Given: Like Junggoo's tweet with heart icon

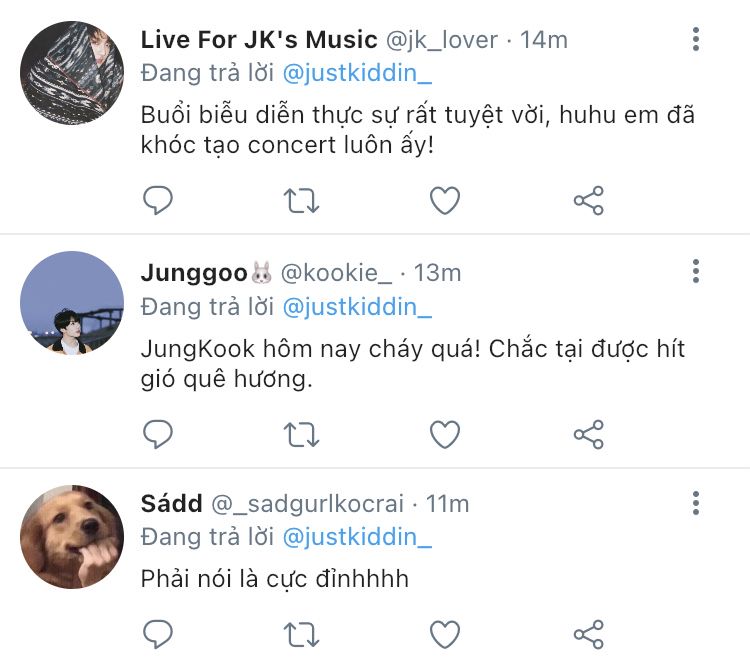Looking at the screenshot, I should (x=445, y=434).
